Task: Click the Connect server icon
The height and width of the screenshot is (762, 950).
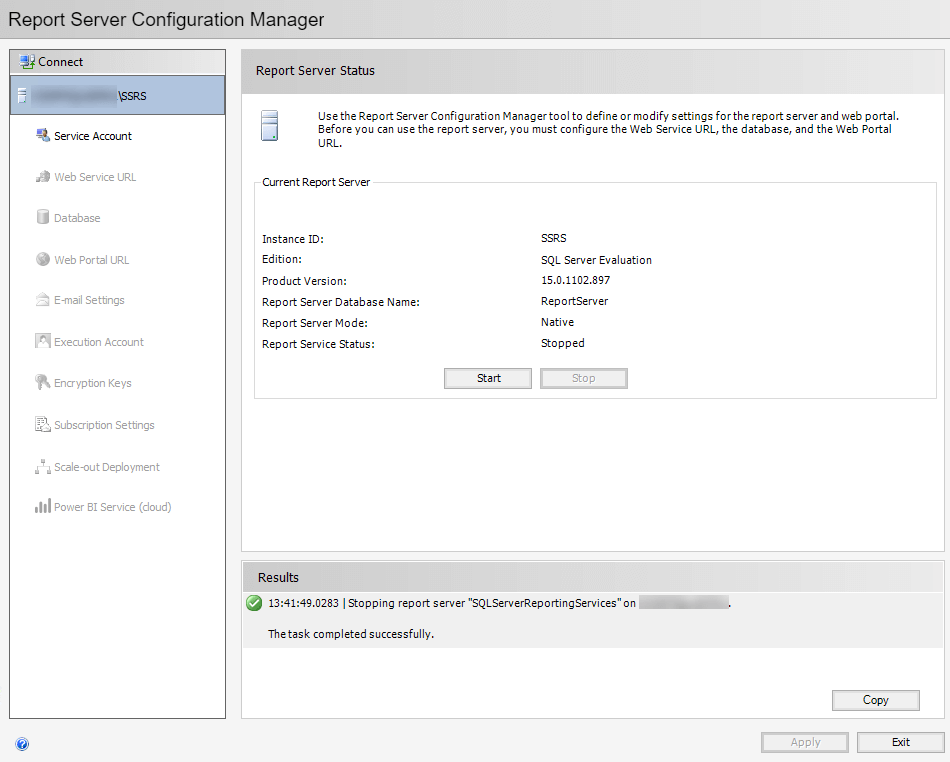Action: (27, 62)
